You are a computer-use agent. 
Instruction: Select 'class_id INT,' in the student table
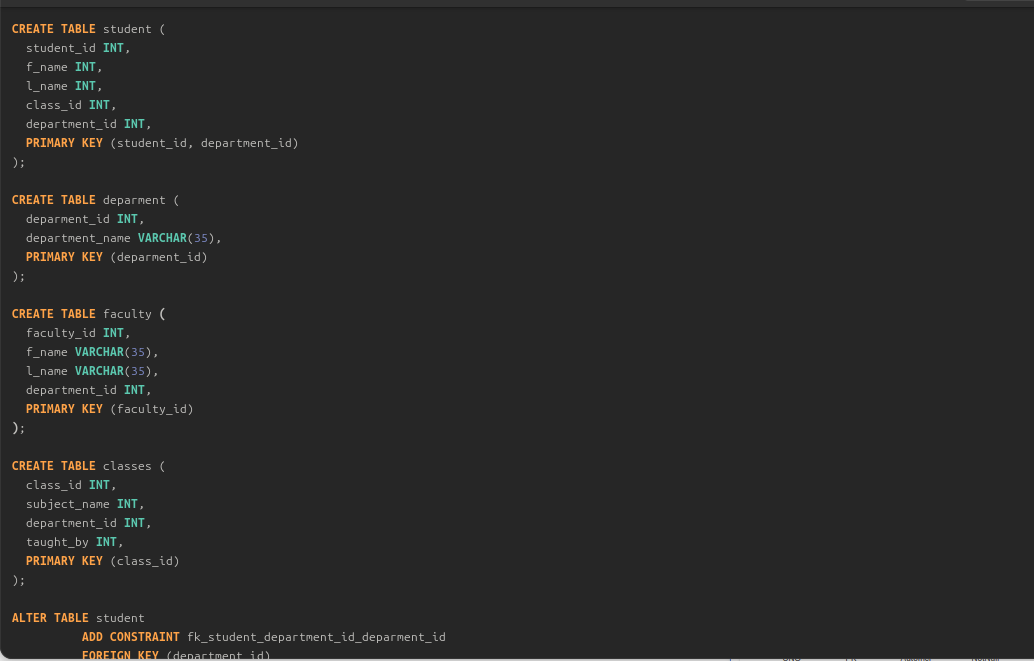point(71,105)
